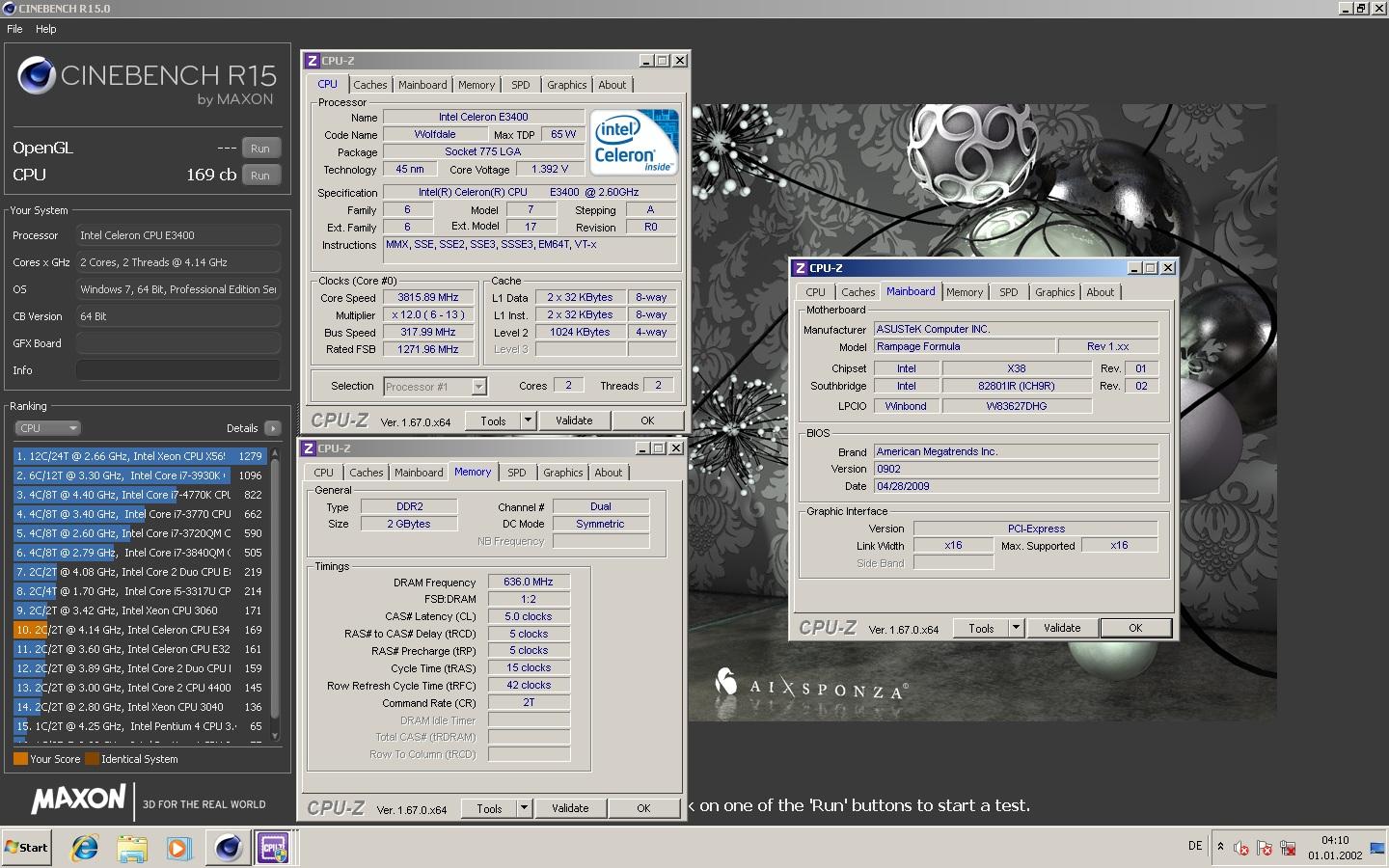Open Tools dropdown arrow in Memory CPU-Z window
This screenshot has width=1389, height=868.
click(x=524, y=808)
